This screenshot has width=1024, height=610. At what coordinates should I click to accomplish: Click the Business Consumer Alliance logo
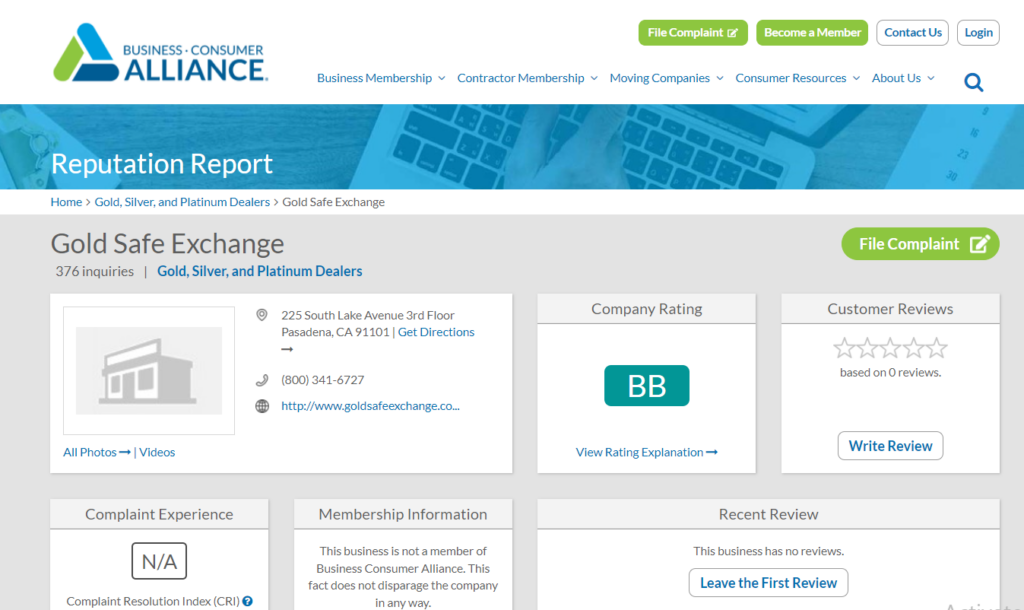coord(161,53)
